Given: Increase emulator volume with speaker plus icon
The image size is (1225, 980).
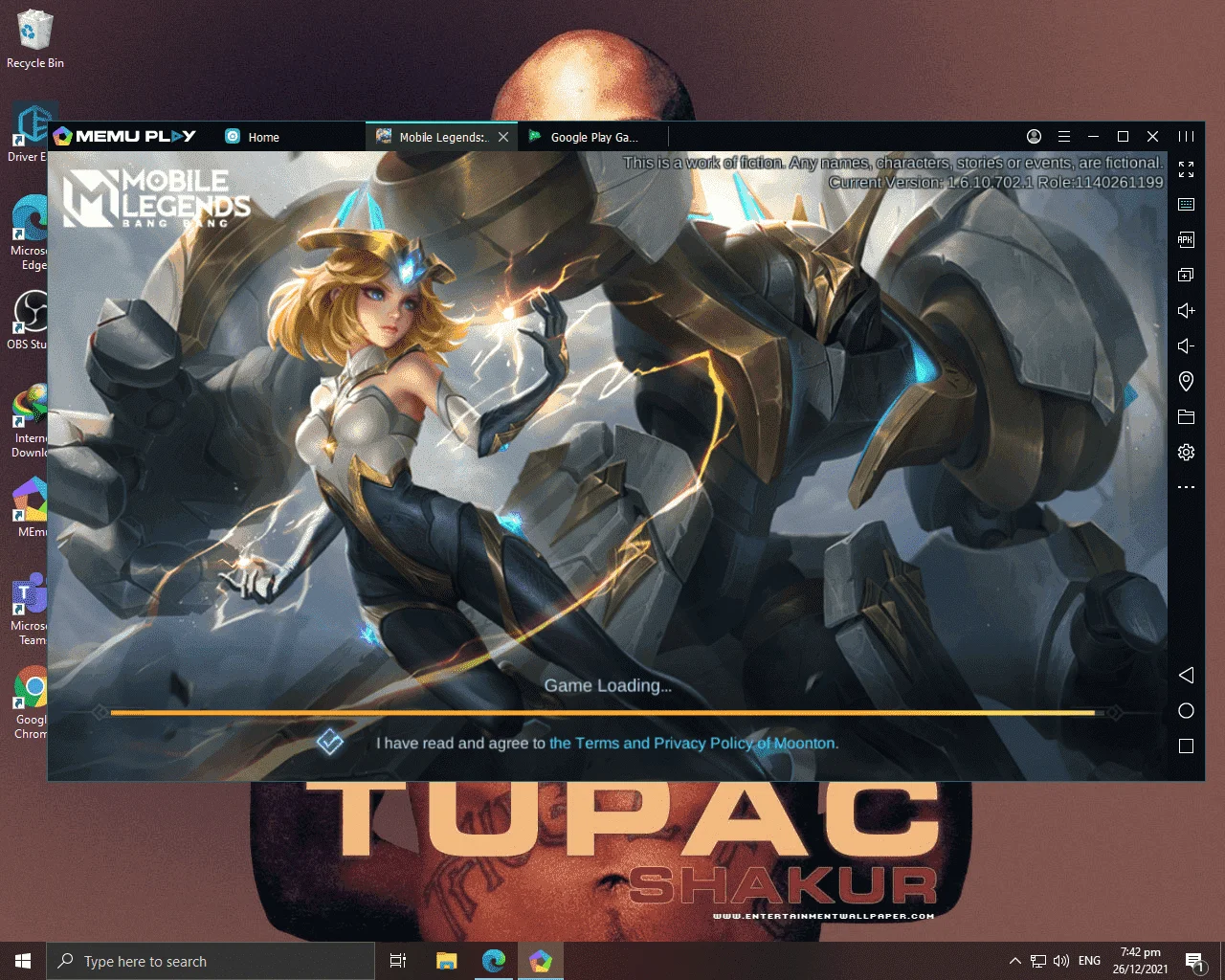Looking at the screenshot, I should click(1186, 310).
